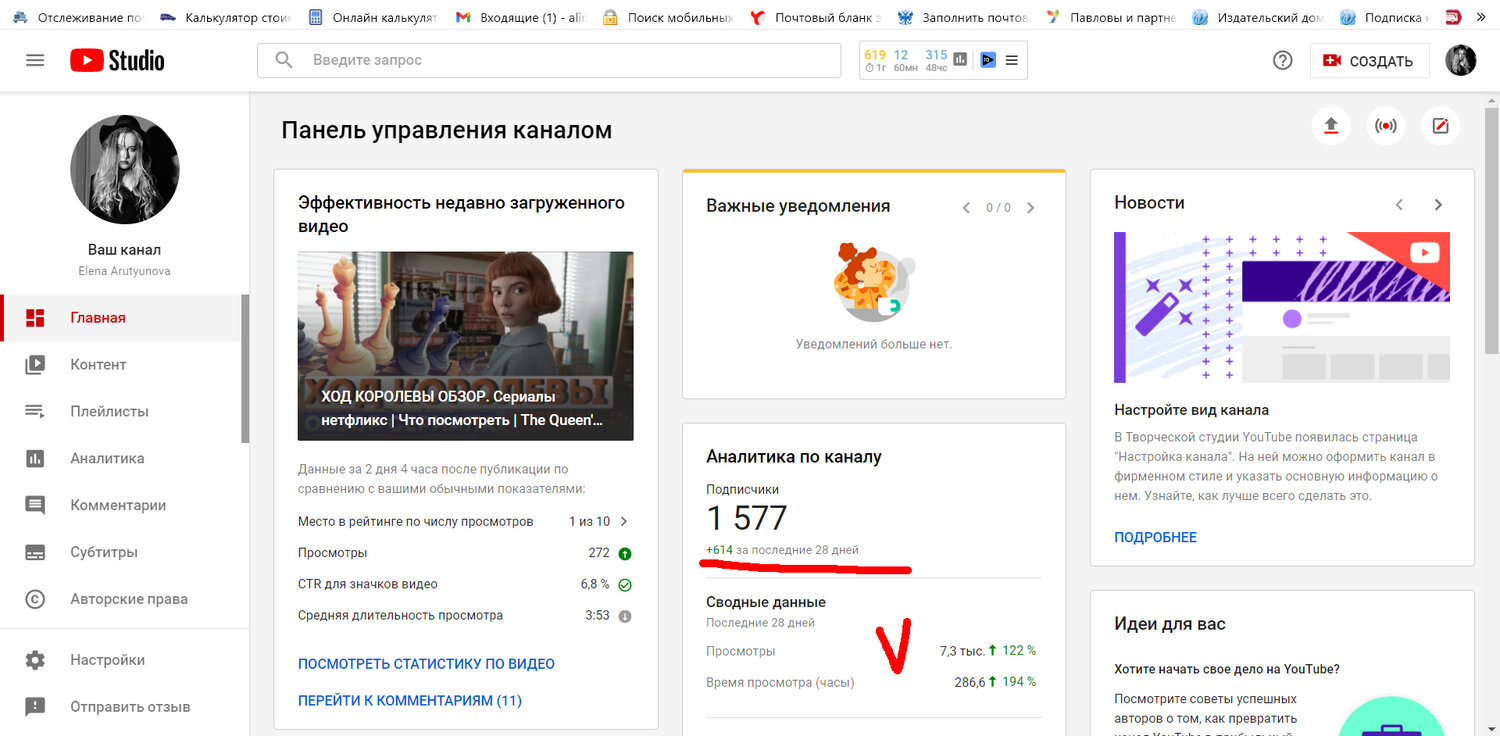This screenshot has height=736, width=1500.
Task: Open Павловы и партне bookmark
Action: pos(1112,17)
